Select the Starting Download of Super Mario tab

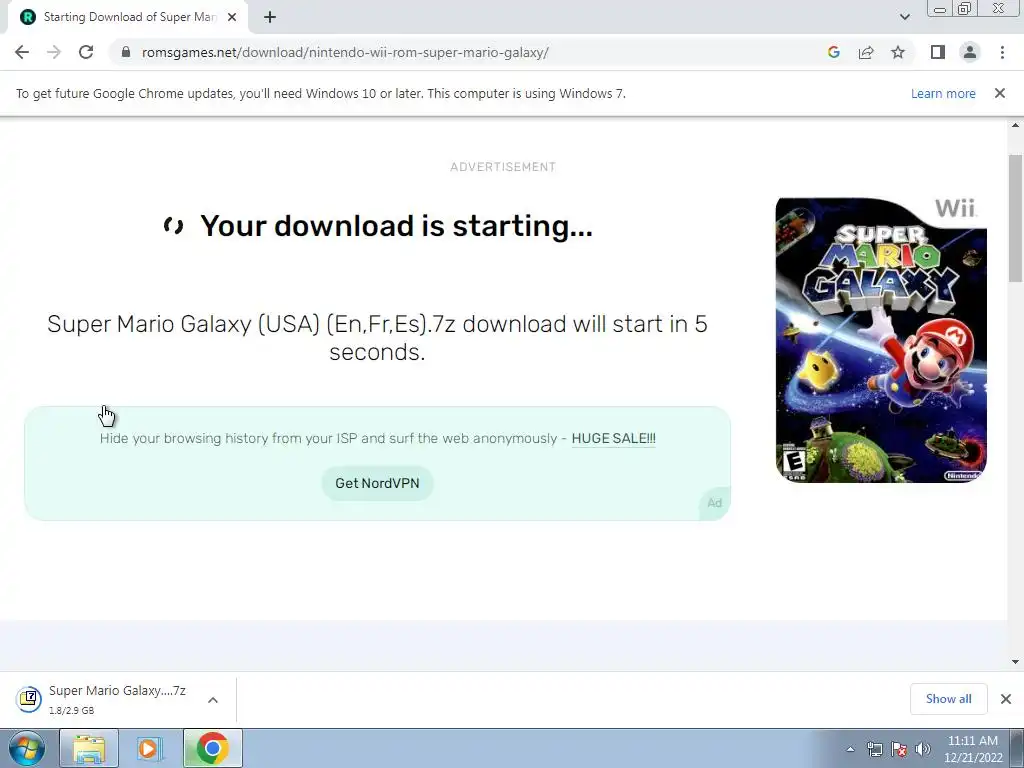click(x=128, y=18)
